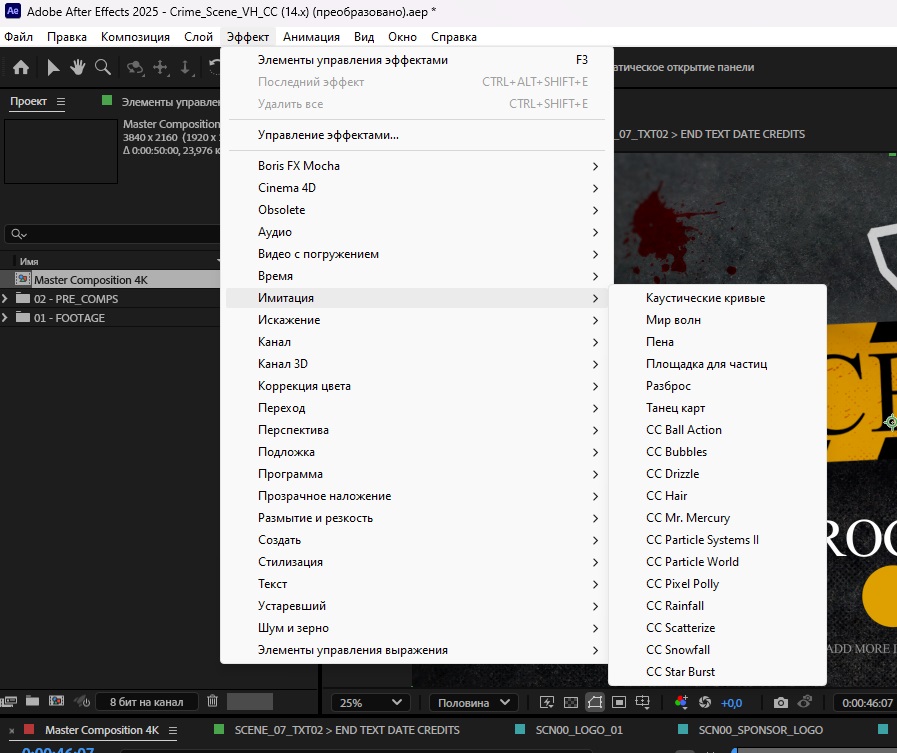Expand the 01 - FOOTAGE folder
The image size is (897, 753).
(8, 318)
